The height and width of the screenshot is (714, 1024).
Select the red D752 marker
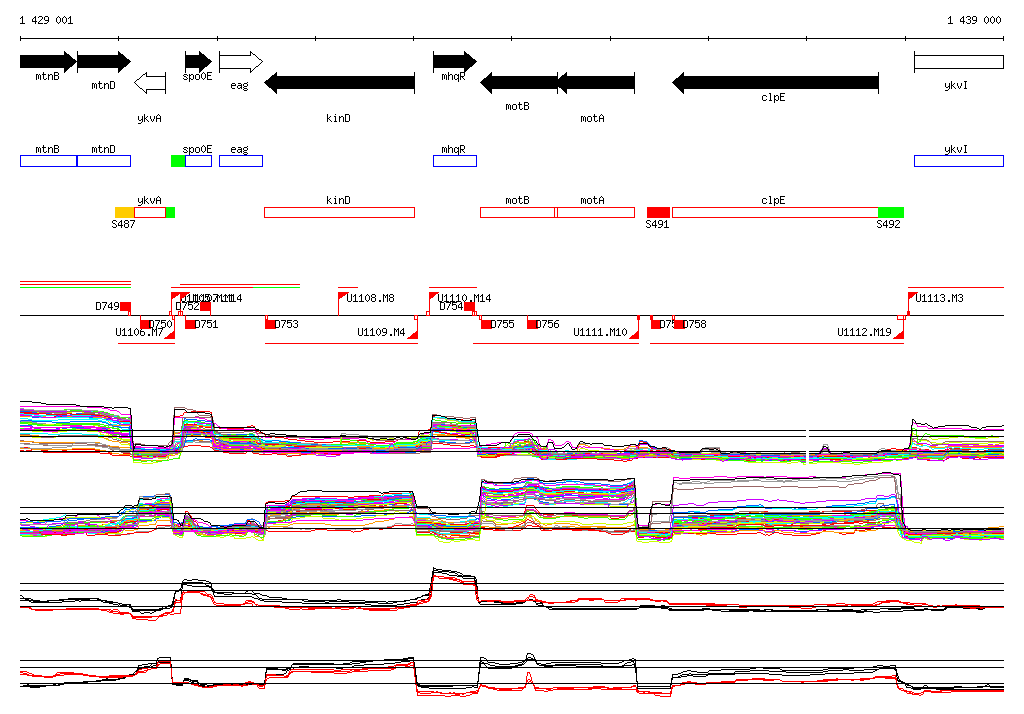coord(205,306)
